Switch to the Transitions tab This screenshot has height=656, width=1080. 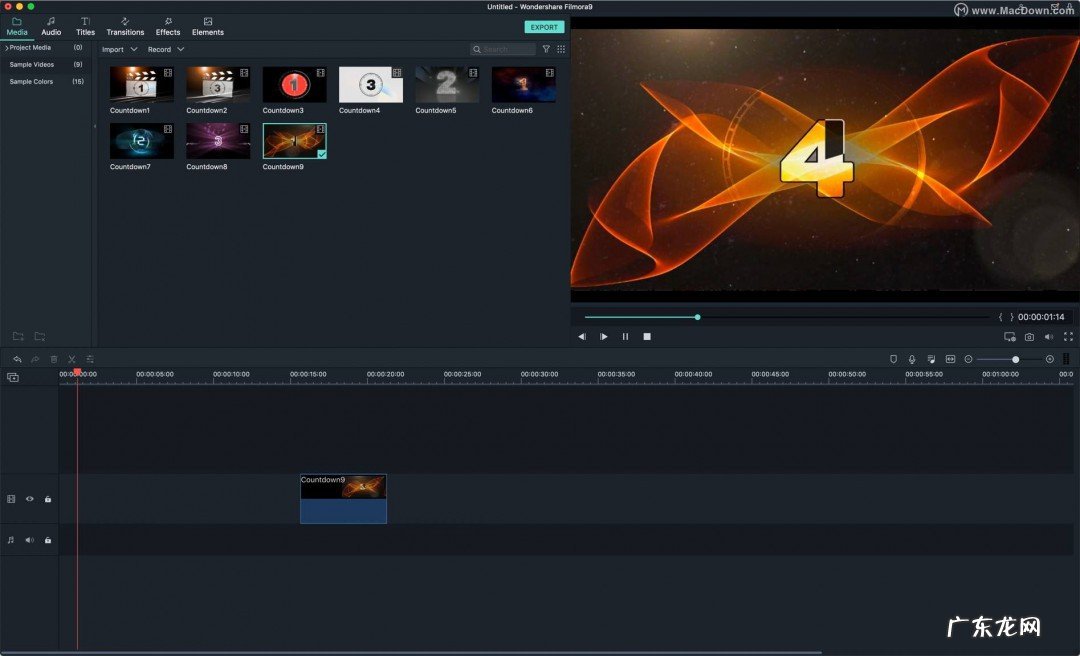pyautogui.click(x=125, y=26)
